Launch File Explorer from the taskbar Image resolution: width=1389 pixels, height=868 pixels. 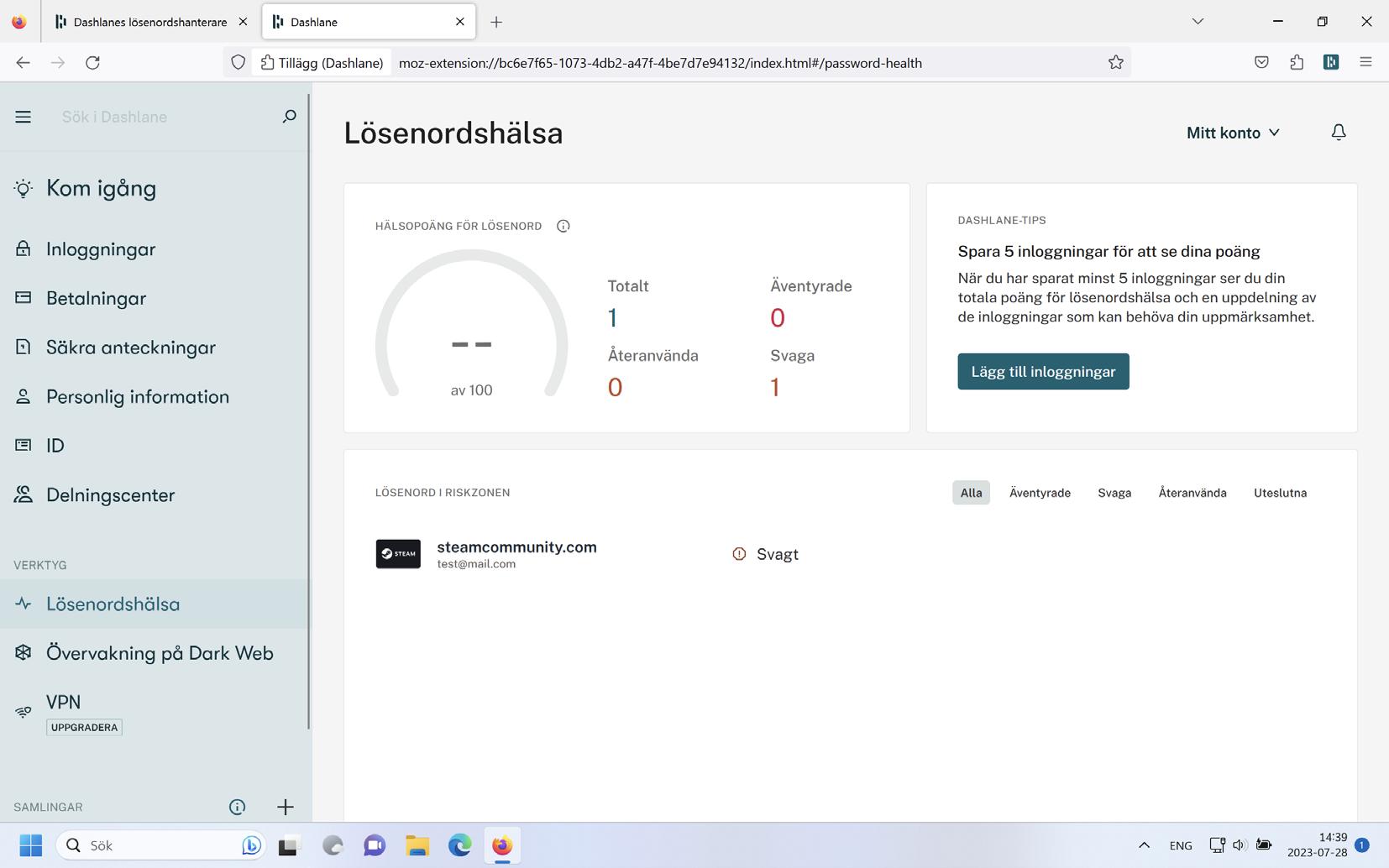tap(417, 845)
